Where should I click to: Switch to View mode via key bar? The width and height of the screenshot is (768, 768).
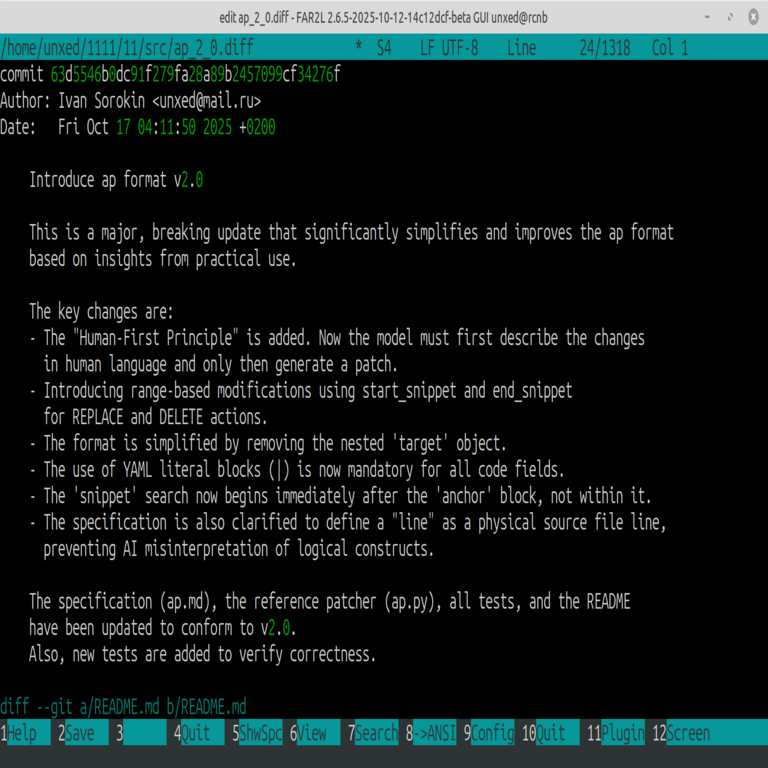[x=313, y=733]
